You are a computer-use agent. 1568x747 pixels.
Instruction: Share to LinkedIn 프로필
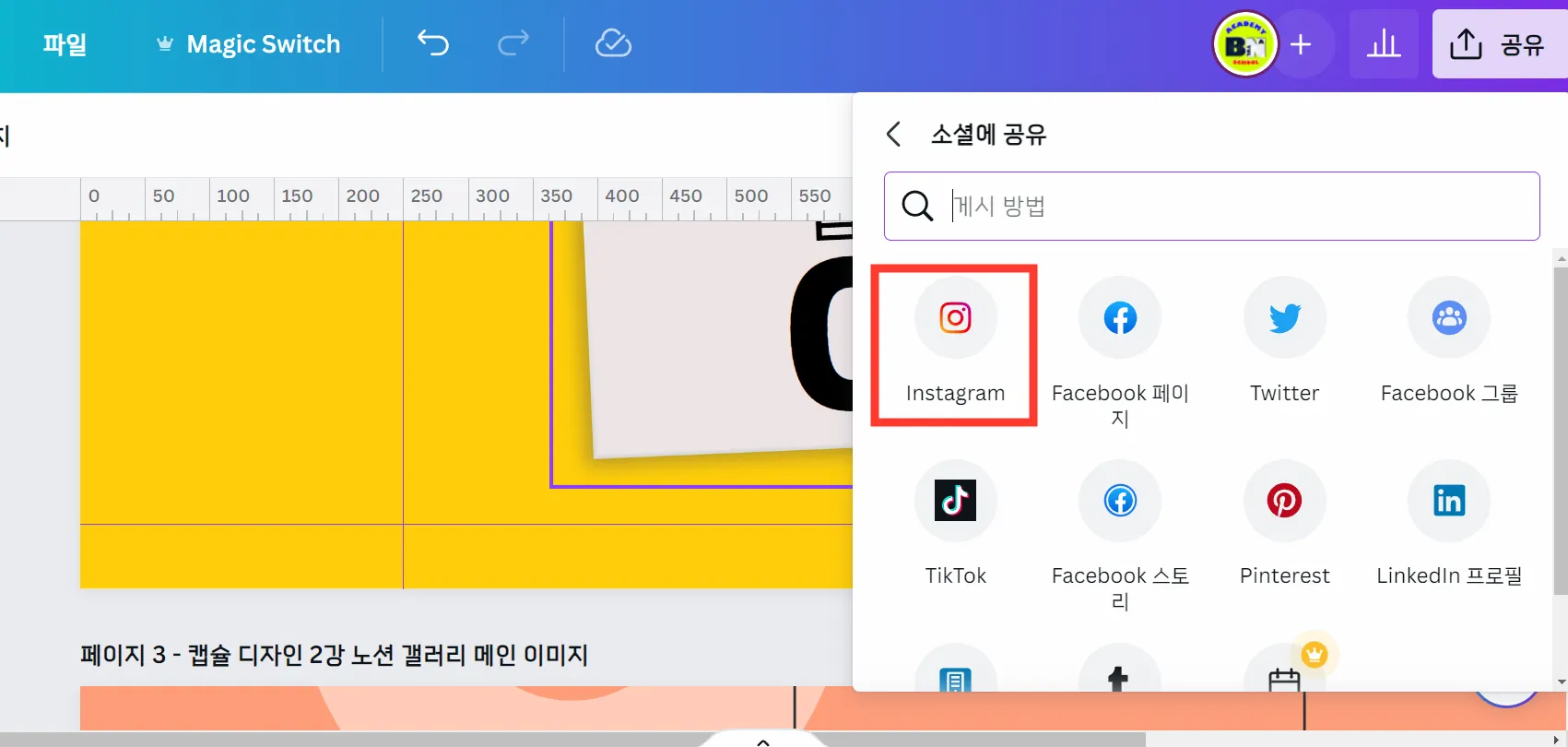point(1449,524)
